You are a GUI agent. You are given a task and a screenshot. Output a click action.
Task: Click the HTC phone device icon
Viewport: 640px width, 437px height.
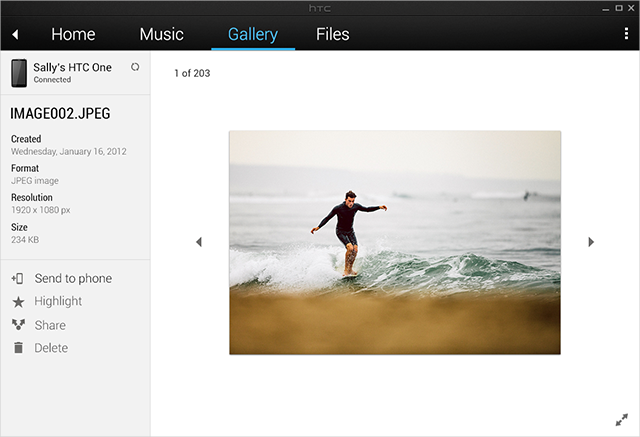[19, 72]
